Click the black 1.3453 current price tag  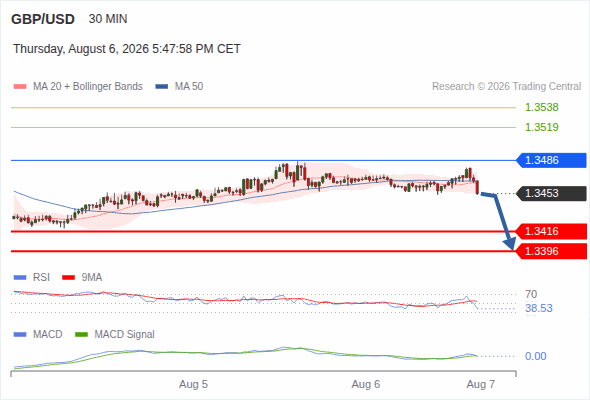tap(551, 193)
